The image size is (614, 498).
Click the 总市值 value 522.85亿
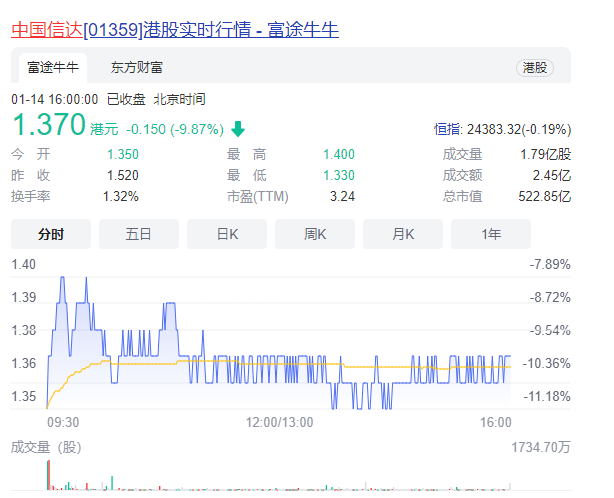(x=545, y=197)
